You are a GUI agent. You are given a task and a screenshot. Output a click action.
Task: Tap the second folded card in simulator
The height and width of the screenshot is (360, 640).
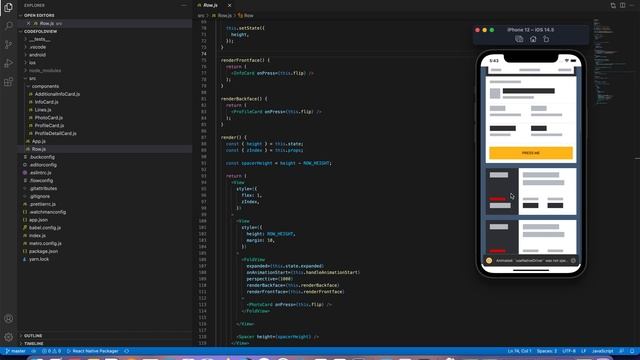(x=531, y=238)
